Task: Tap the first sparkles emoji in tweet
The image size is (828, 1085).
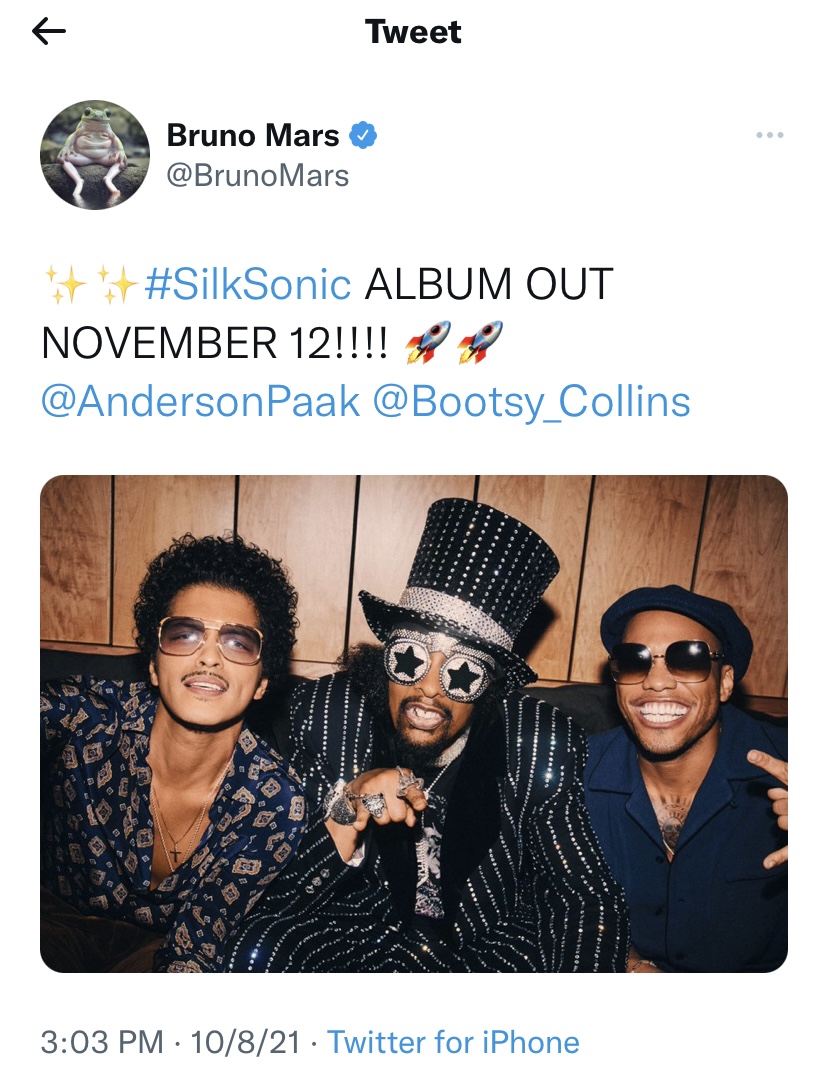Action: [x=66, y=284]
